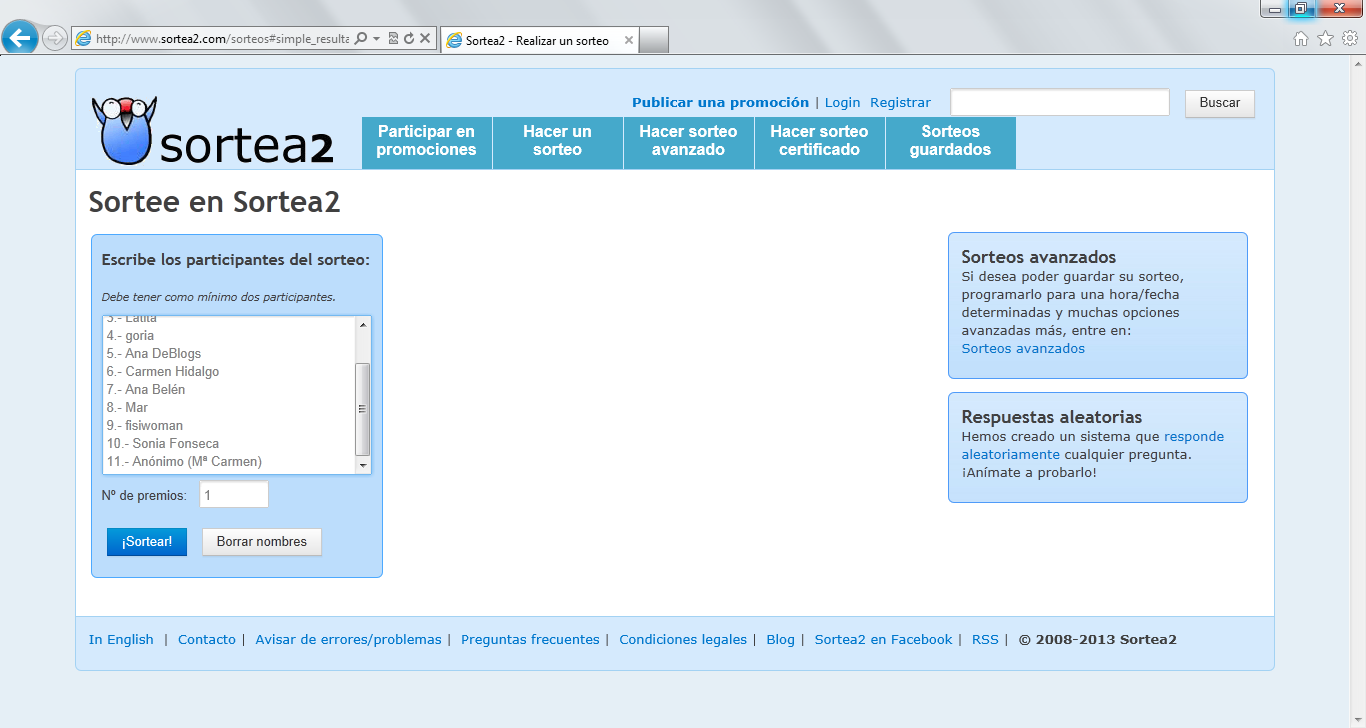Click participant entry '11.- Anónimo (Mª Carmen)'
Screen dimensions: 1366x728
[184, 462]
